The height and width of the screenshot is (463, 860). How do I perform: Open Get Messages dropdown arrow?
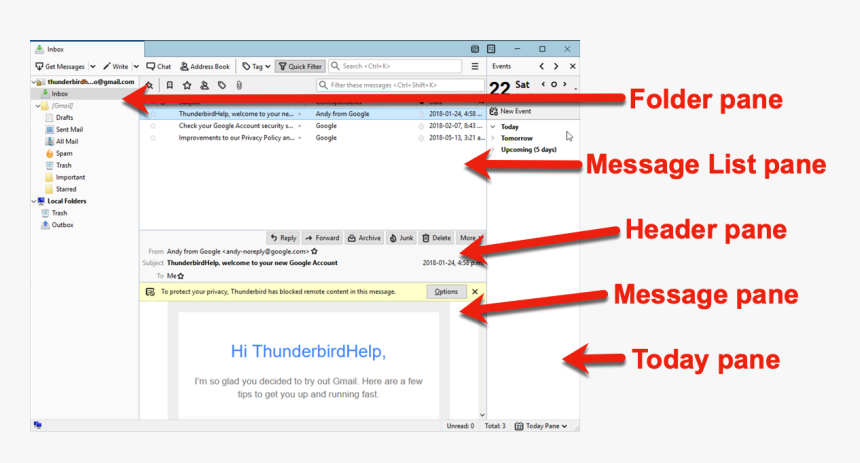tap(93, 66)
